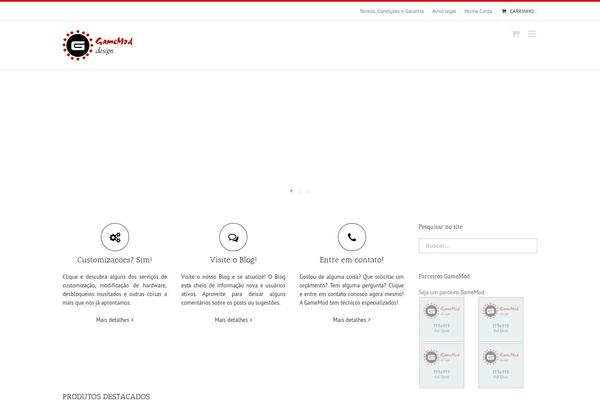The image size is (600, 400).
Task: Click the Customizações? Sim! heading
Action: 115,260
